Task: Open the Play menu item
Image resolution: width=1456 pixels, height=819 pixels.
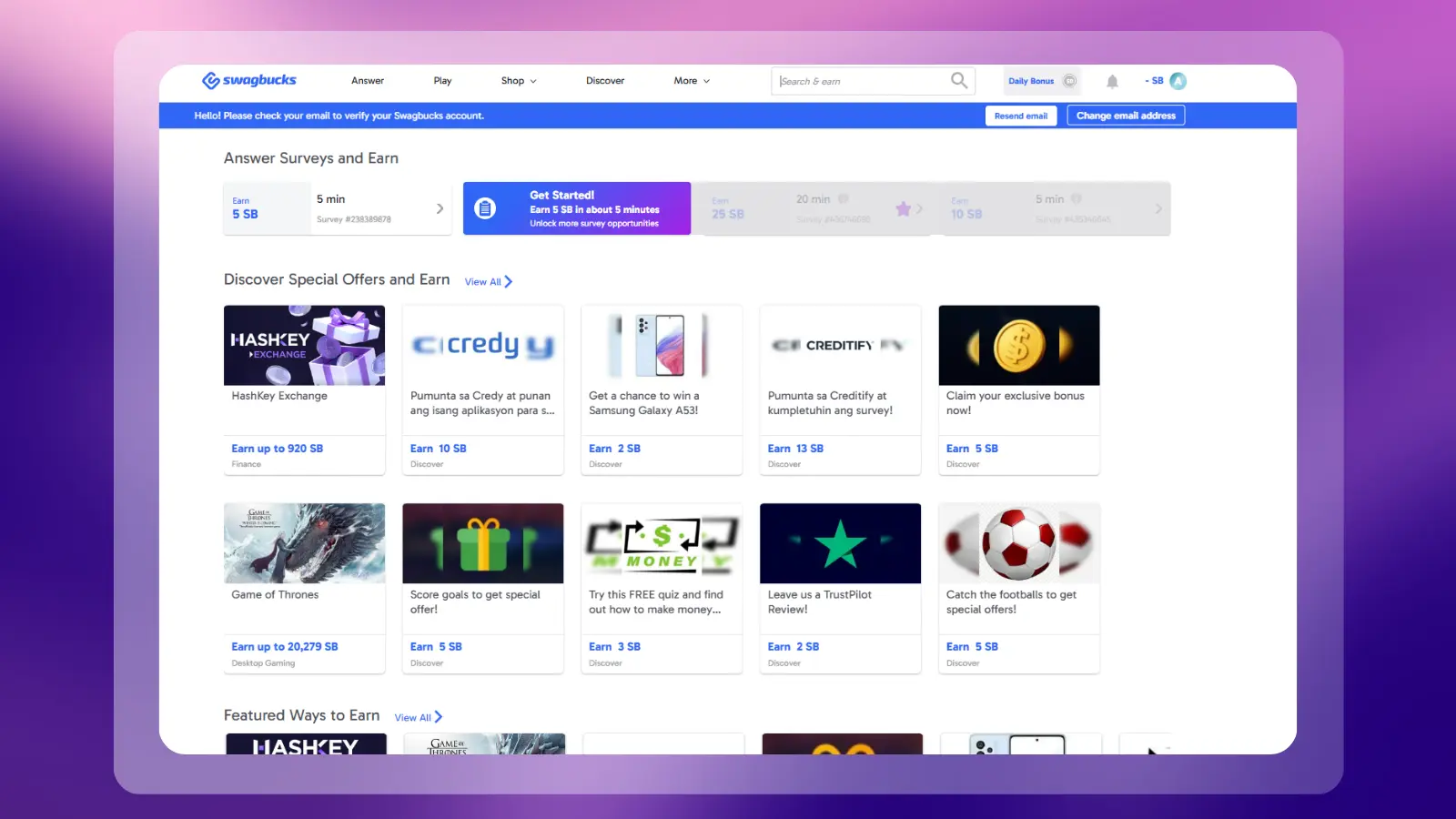Action: pyautogui.click(x=442, y=81)
